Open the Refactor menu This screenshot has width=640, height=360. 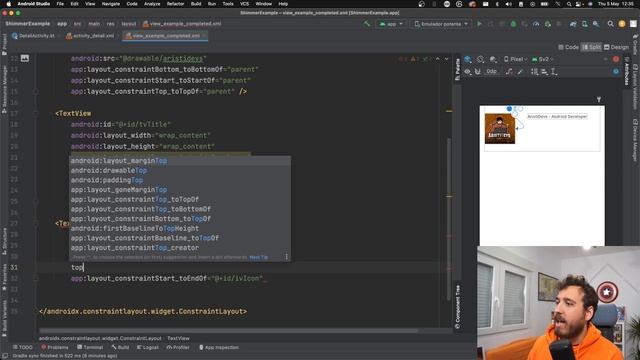(176, 4)
